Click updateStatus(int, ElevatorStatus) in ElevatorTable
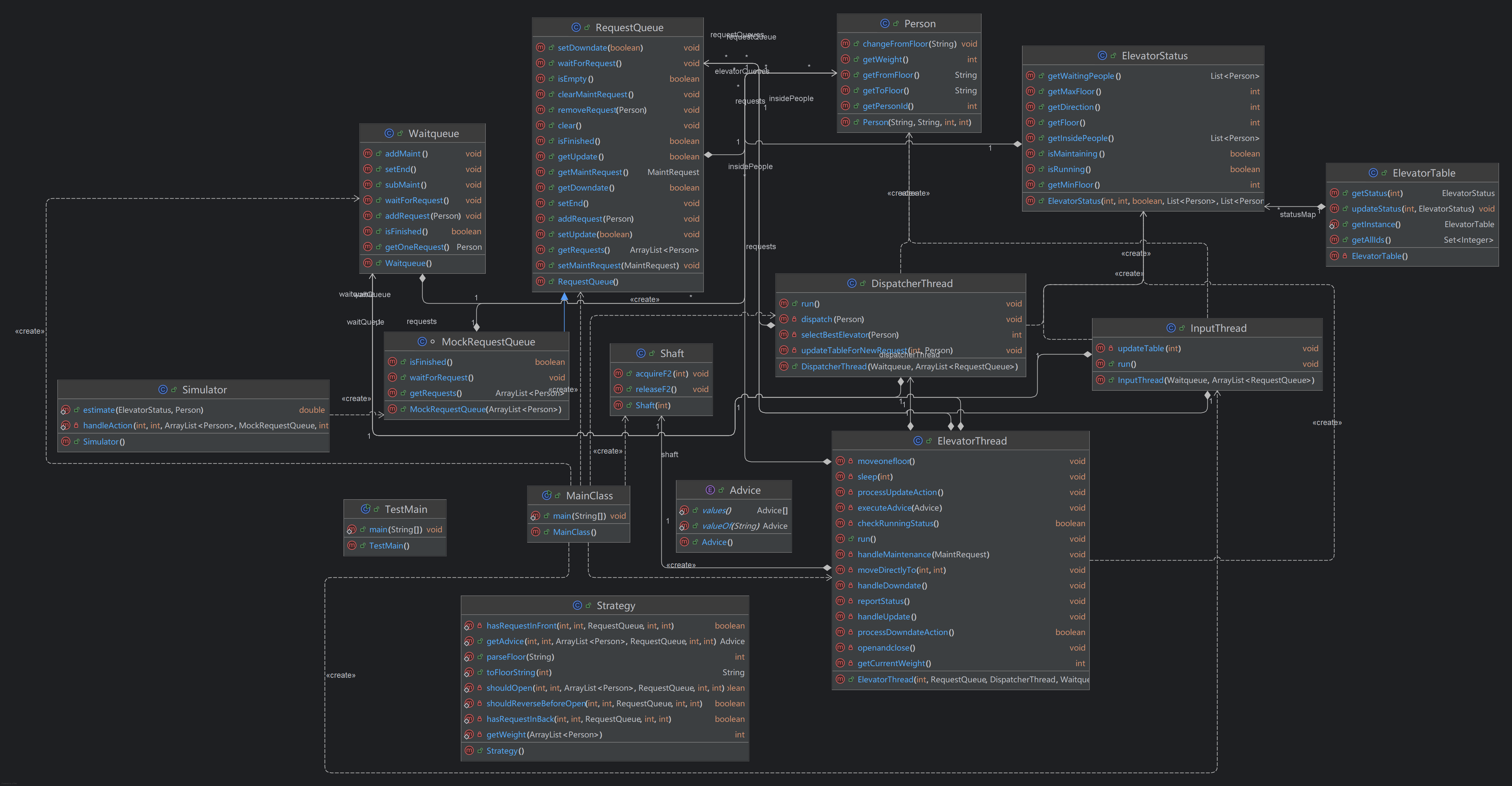Viewport: 1512px width, 786px height. tap(1412, 208)
